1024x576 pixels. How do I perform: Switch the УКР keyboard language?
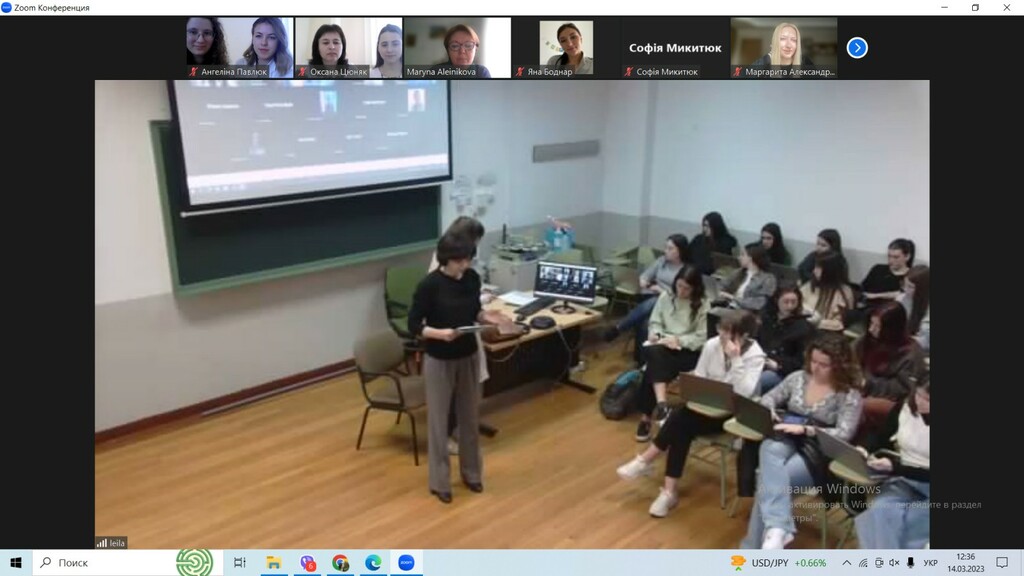(931, 563)
